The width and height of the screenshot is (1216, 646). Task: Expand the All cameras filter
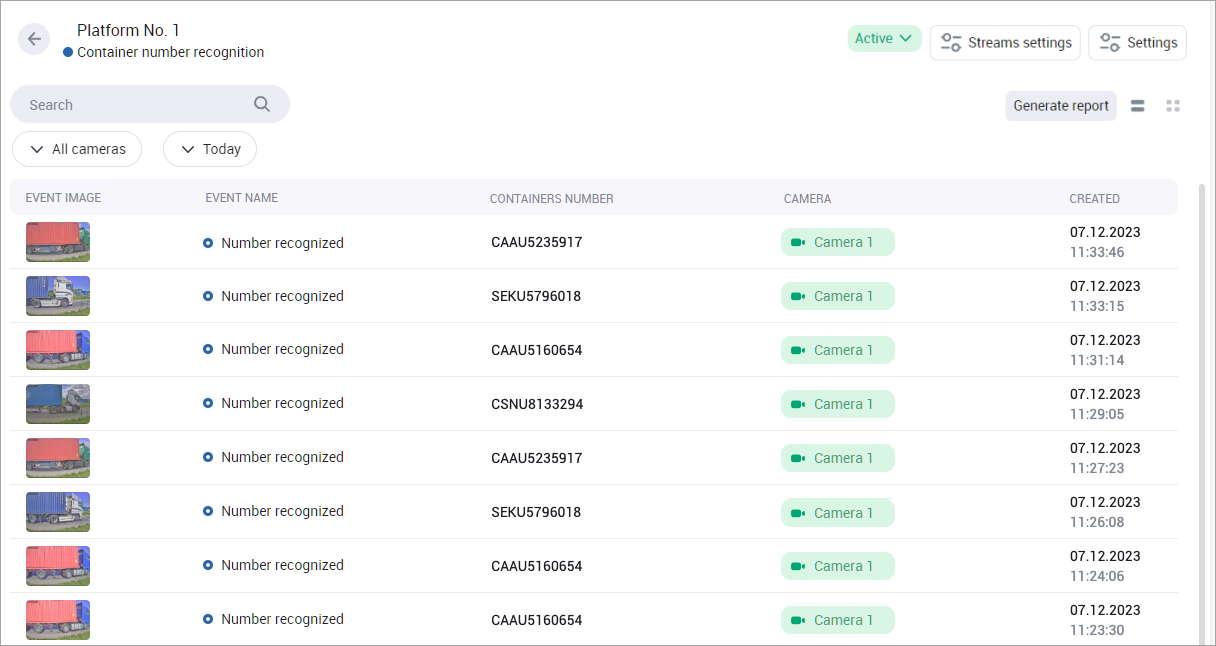coord(77,149)
